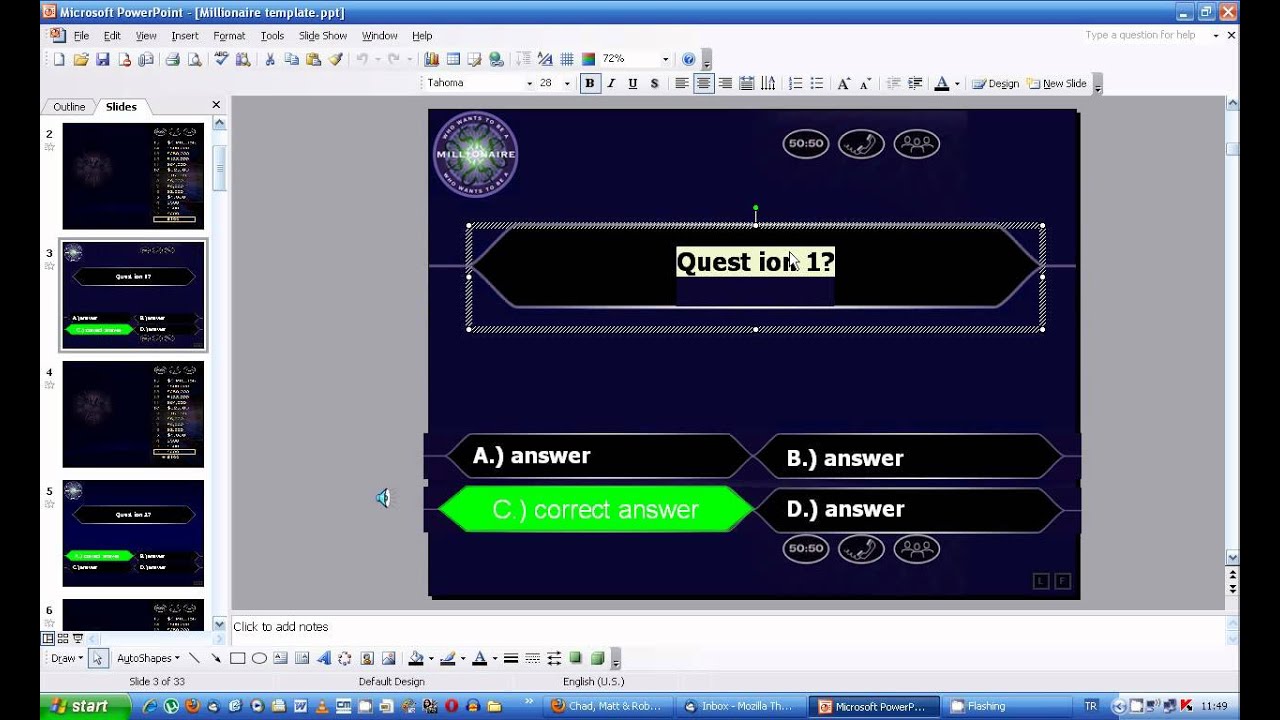Switch to the Outline tab
The image size is (1280, 720).
click(x=69, y=107)
